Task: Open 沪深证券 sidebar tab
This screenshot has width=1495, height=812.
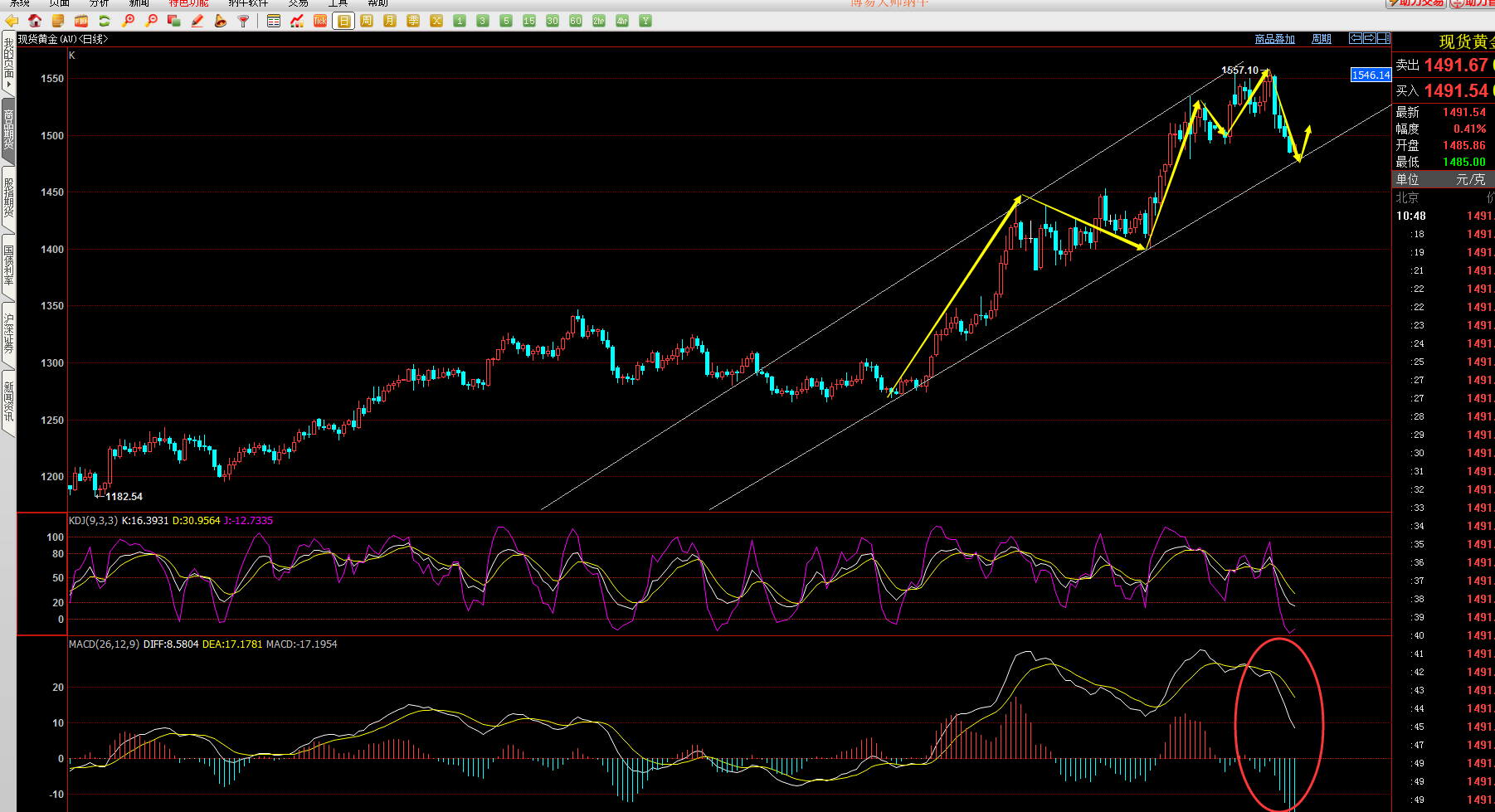Action: [x=8, y=333]
